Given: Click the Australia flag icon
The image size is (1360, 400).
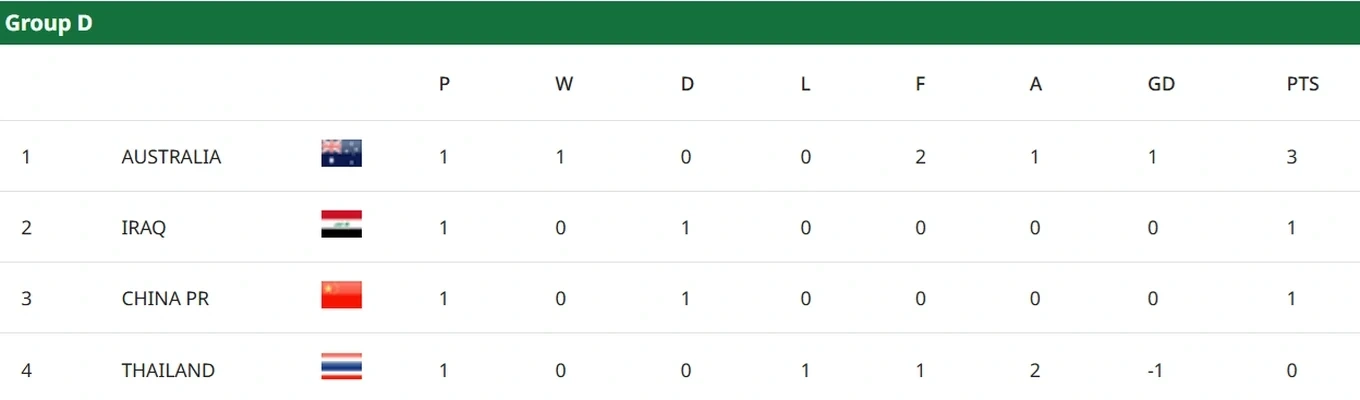Looking at the screenshot, I should tap(341, 153).
